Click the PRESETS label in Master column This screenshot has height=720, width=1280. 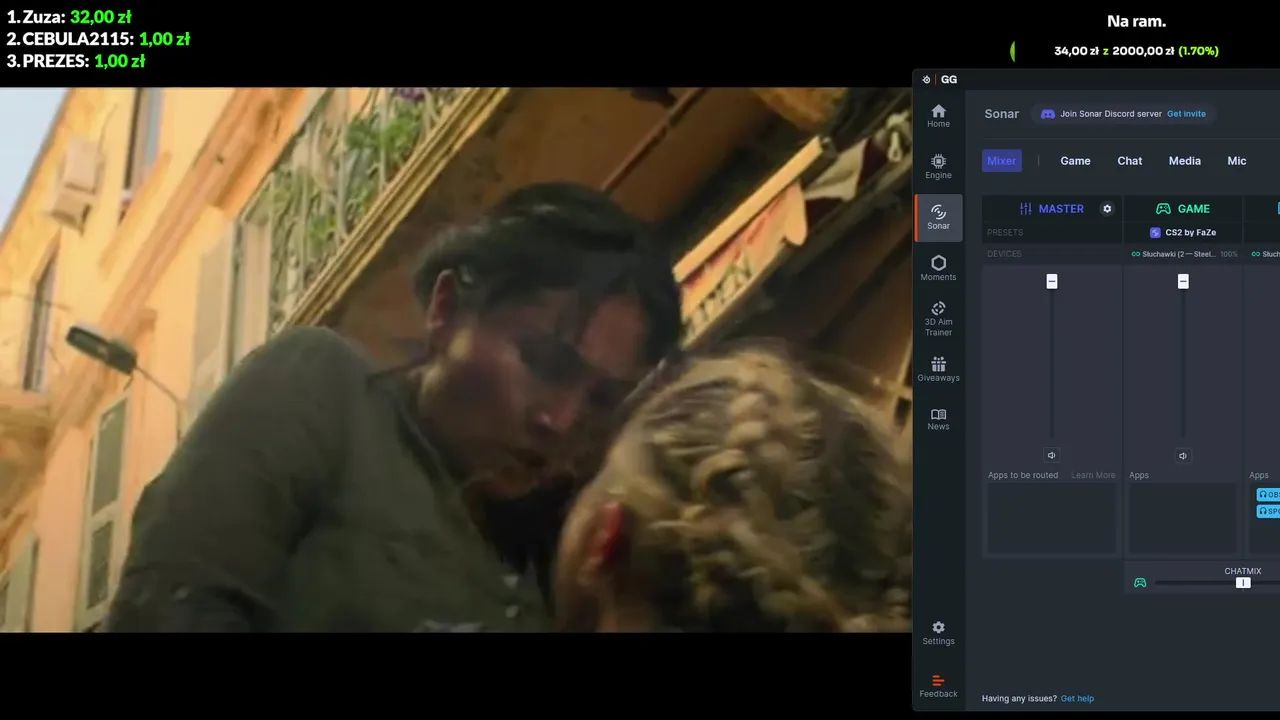pyautogui.click(x=1005, y=233)
